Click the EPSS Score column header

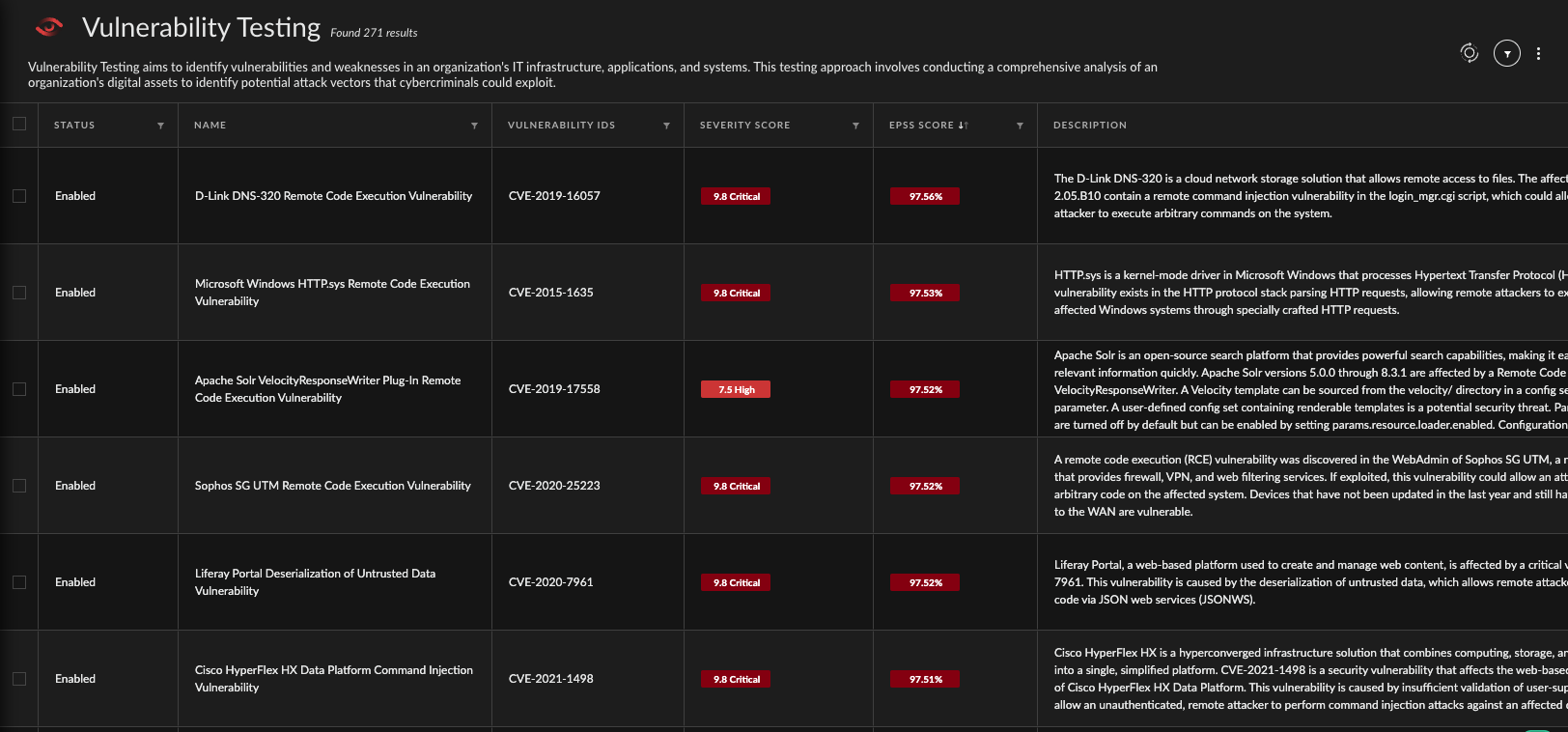921,126
